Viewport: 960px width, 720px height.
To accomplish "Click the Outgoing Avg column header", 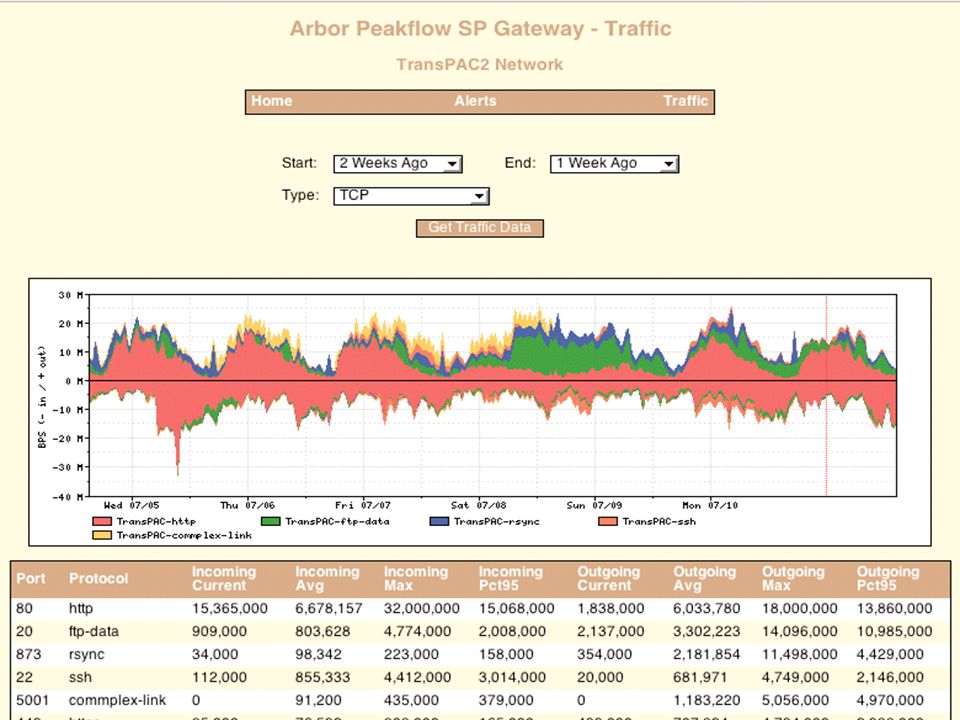I will coord(705,579).
